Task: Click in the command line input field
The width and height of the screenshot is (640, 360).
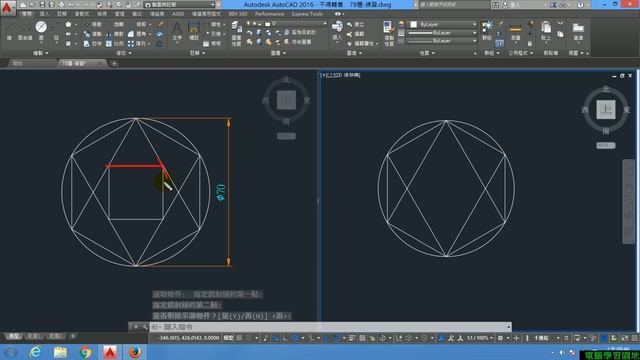Action: click(x=331, y=327)
